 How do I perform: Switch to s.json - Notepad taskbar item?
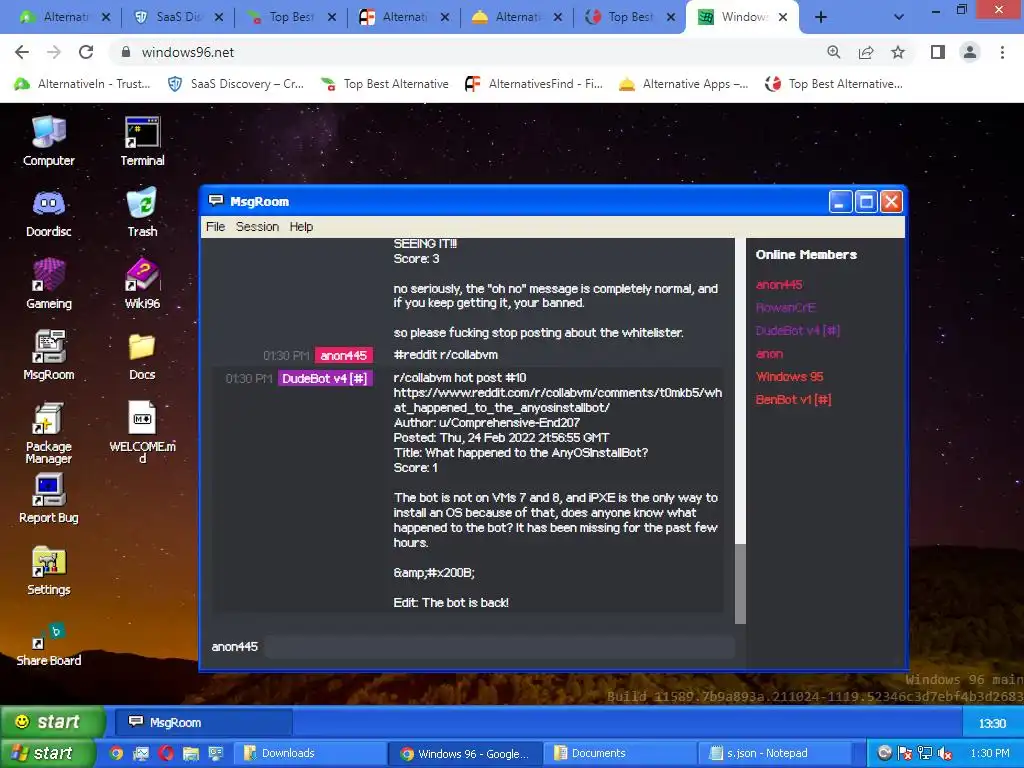(x=775, y=753)
